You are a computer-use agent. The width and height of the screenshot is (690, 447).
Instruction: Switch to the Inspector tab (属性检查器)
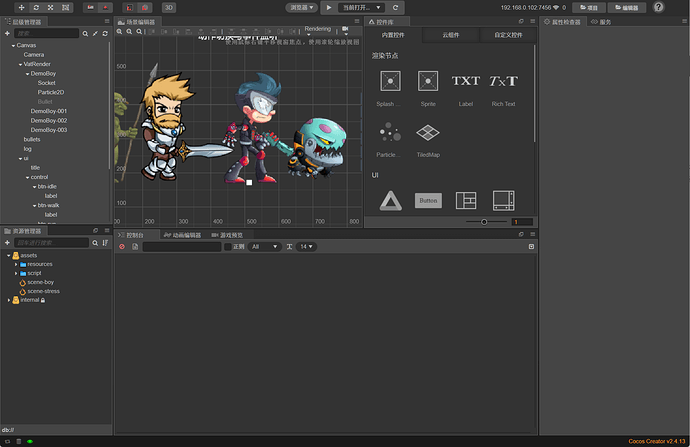(x=562, y=22)
